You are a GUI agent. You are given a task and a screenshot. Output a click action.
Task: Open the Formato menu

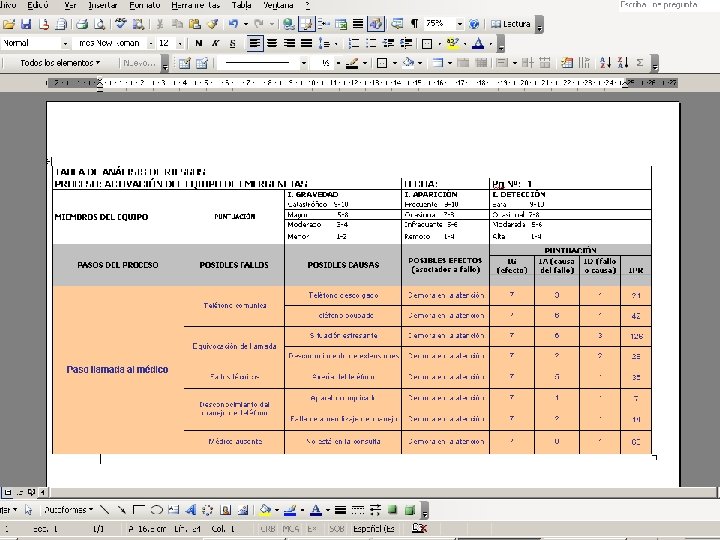145,6
